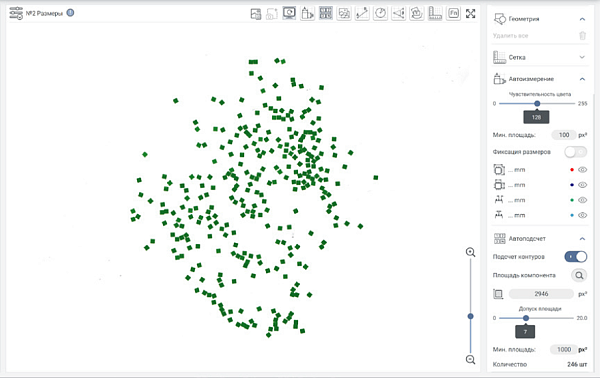Image resolution: width=600 pixels, height=378 pixels.
Task: Click the third distance measurement icon
Action: (499, 200)
